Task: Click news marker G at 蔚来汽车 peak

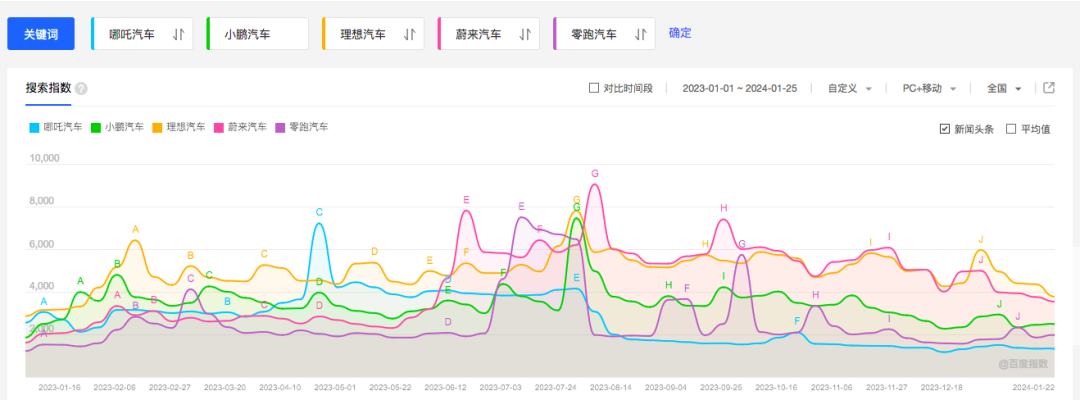Action: click(x=595, y=174)
